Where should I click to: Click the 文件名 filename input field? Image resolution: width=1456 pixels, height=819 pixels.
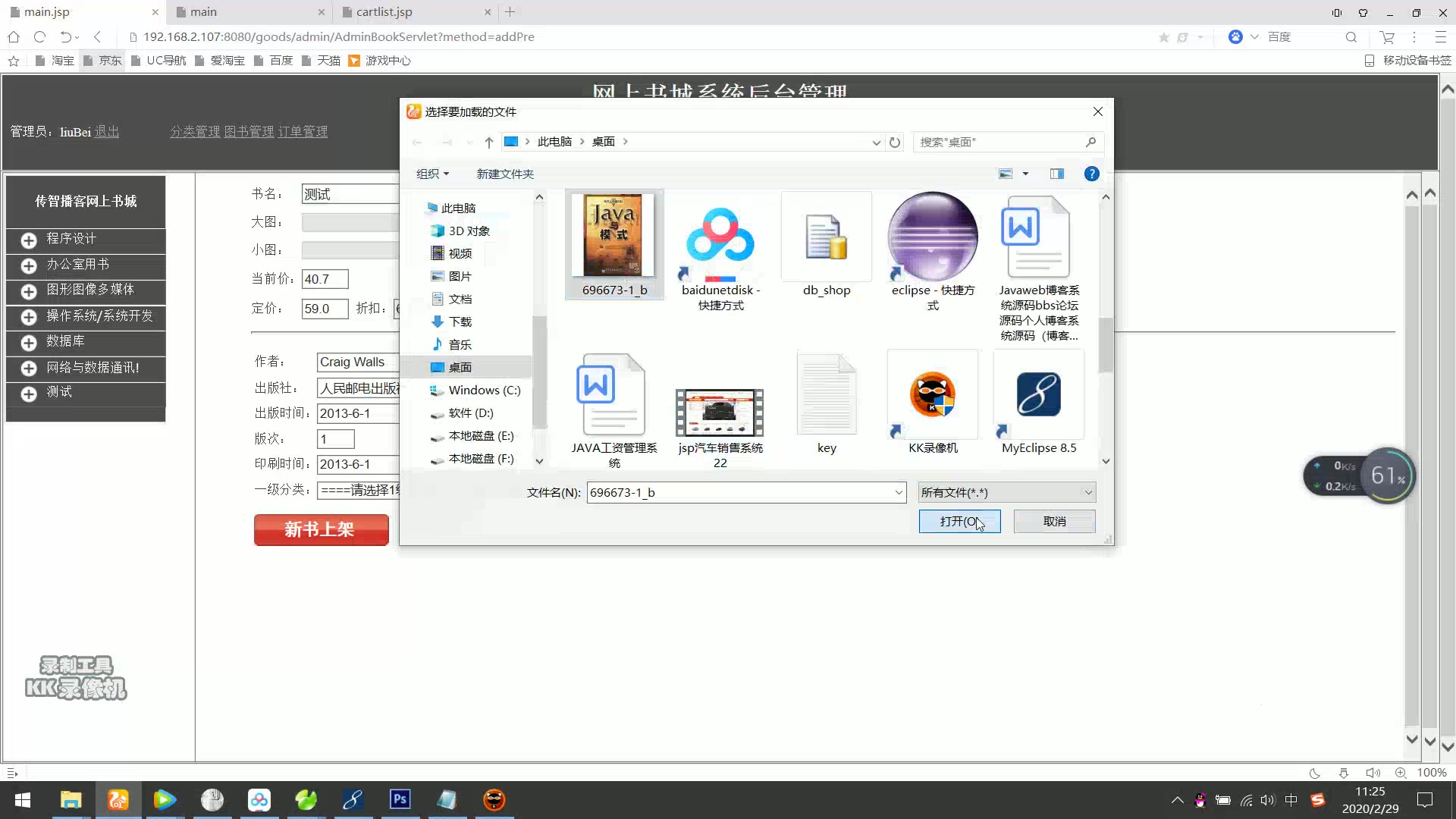(739, 492)
